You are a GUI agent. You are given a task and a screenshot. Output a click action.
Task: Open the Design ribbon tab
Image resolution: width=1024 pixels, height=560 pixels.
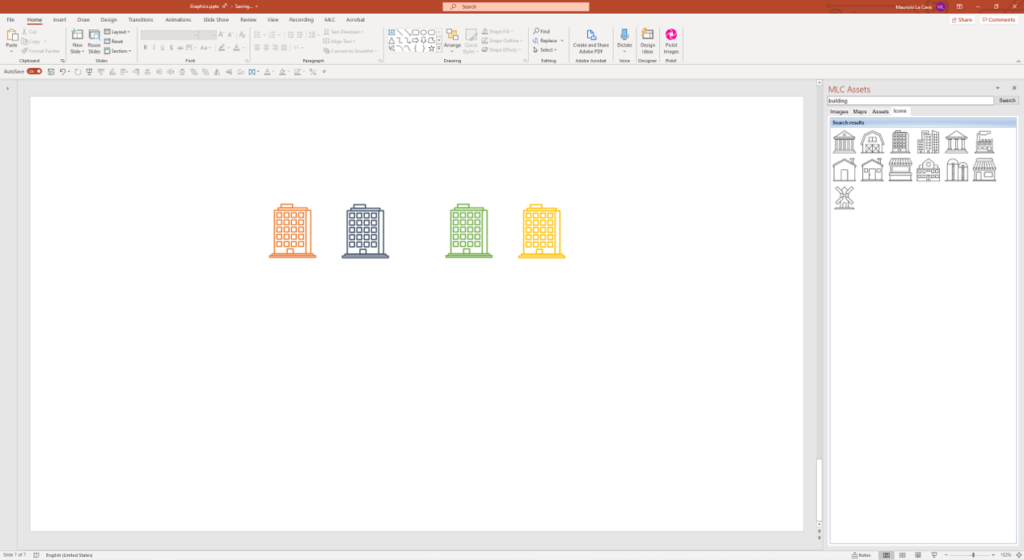[x=108, y=20]
